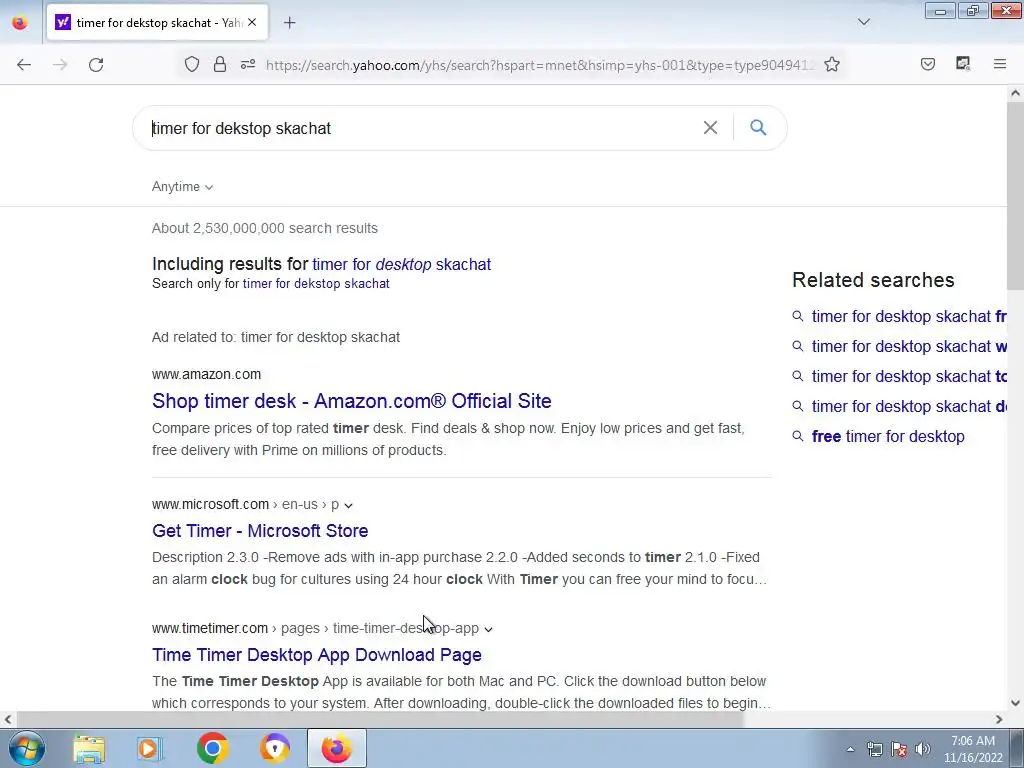1024x768 pixels.
Task: Click the Firefox logo at top left
Action: click(x=20, y=23)
